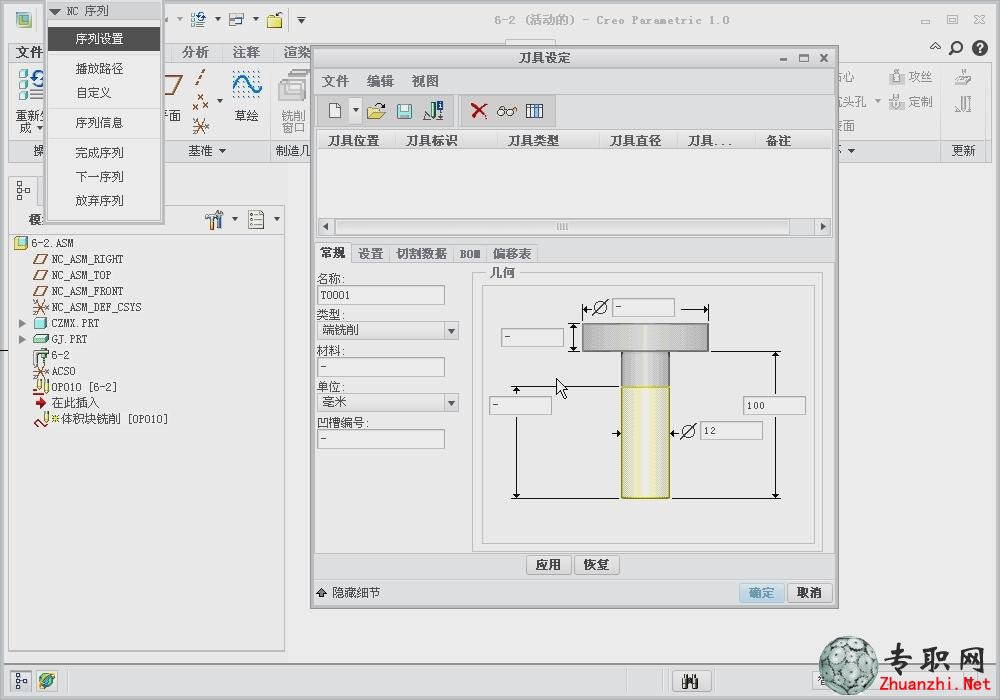Viewport: 1000px width, 700px height.
Task: Switch to 设置 tab
Action: [x=371, y=254]
